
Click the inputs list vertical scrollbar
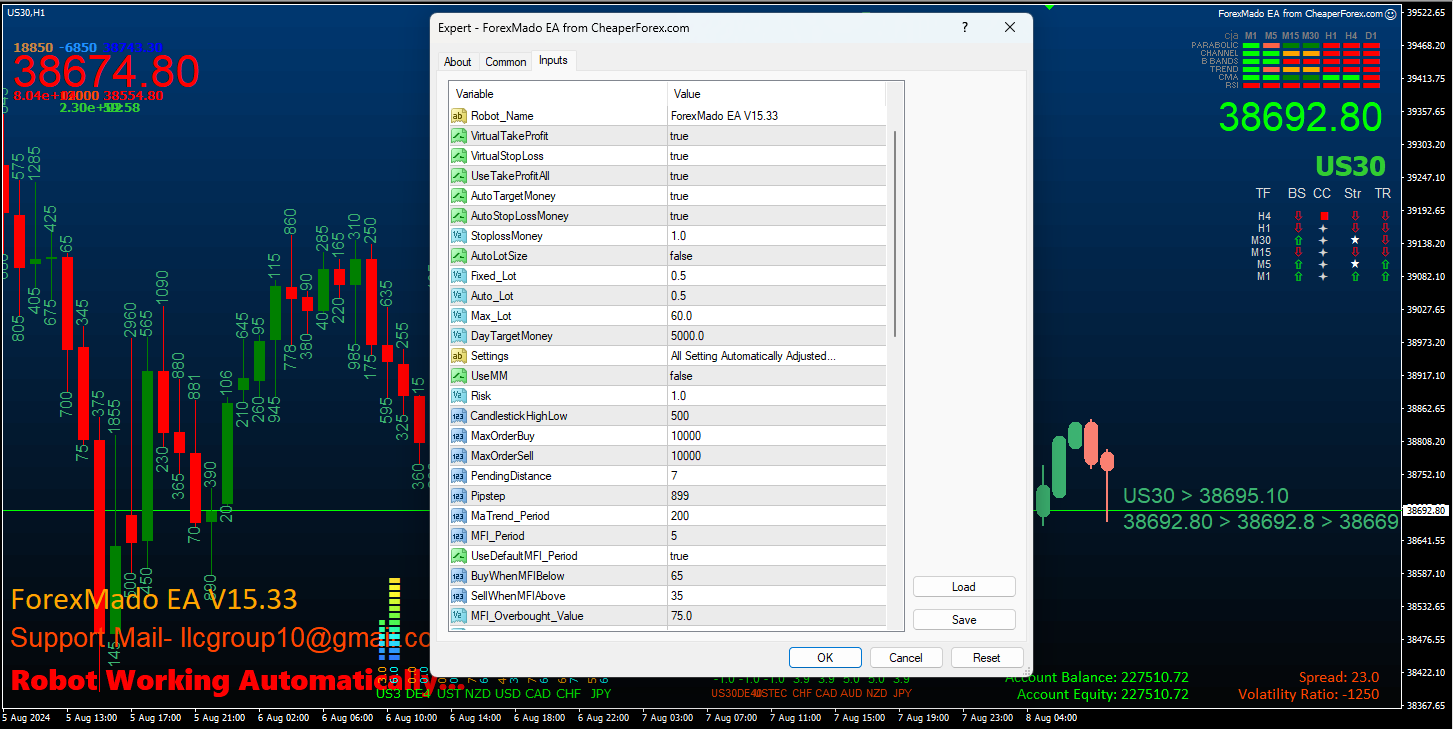click(895, 233)
